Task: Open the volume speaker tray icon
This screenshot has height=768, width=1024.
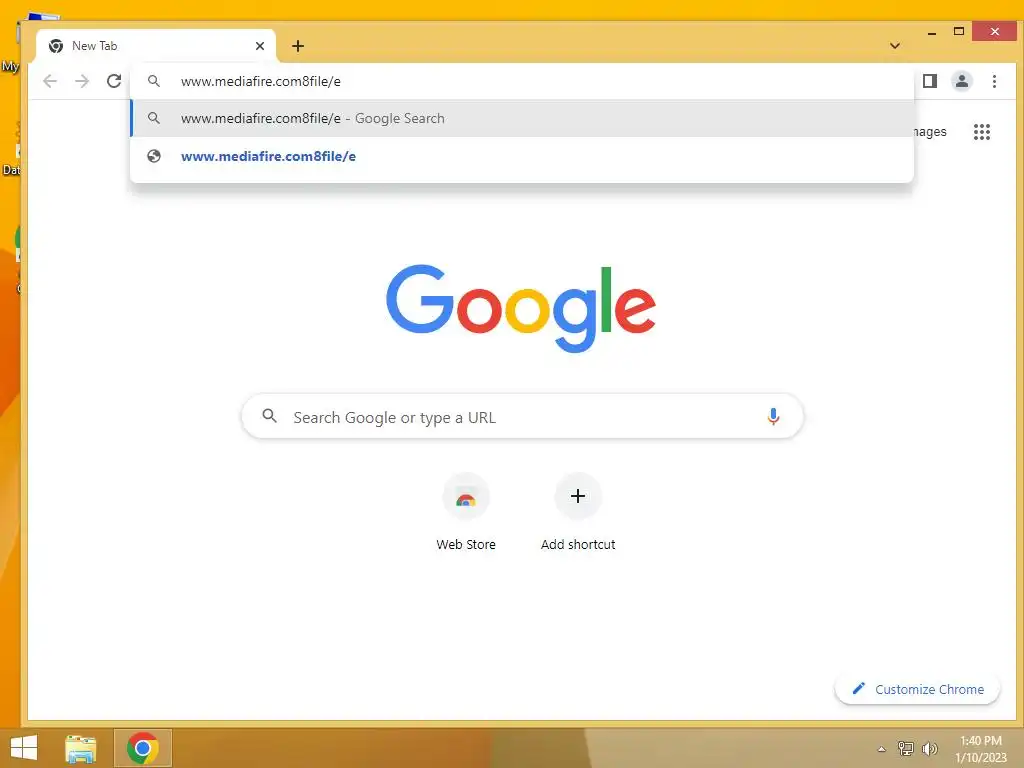Action: point(929,748)
